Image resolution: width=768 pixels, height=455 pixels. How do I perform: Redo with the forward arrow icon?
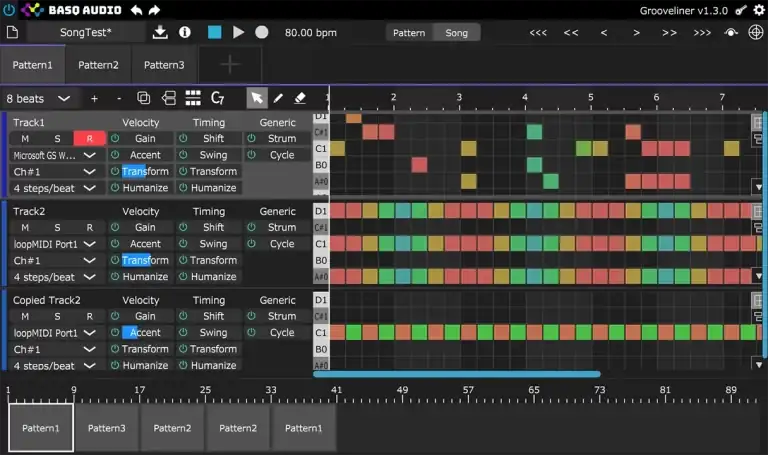pyautogui.click(x=154, y=10)
